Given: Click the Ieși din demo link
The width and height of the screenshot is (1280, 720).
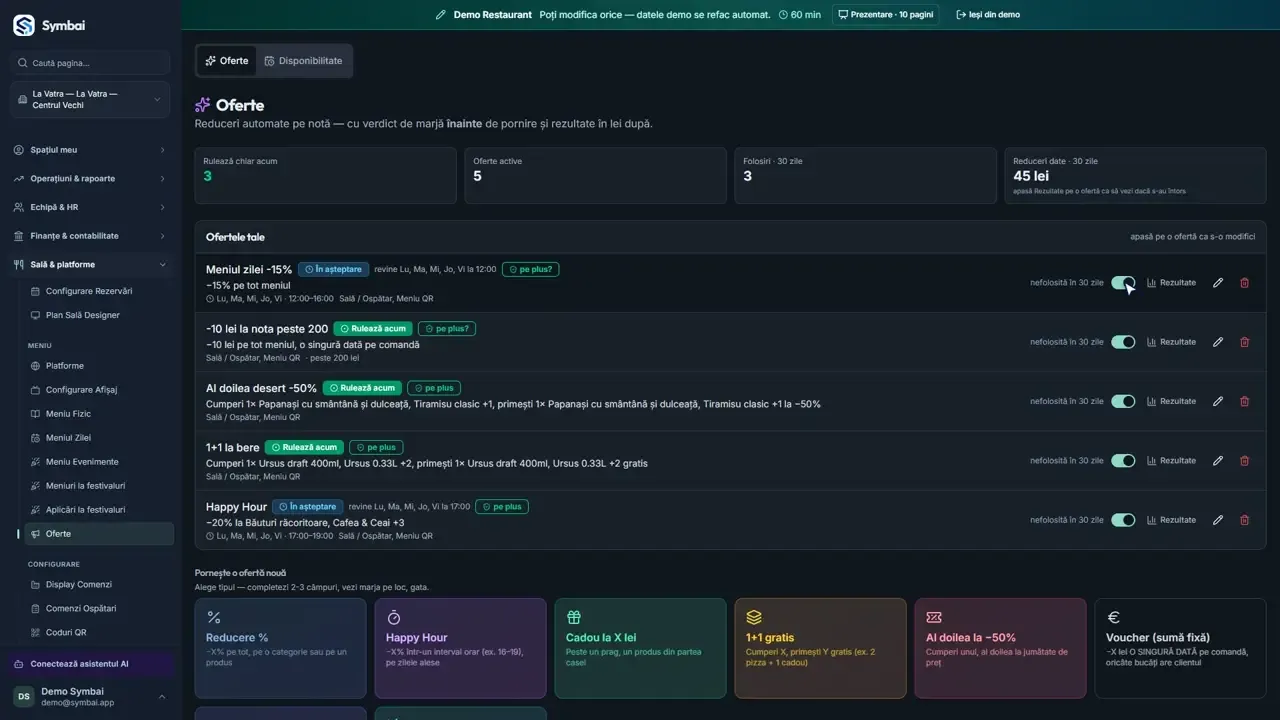Looking at the screenshot, I should 988,15.
